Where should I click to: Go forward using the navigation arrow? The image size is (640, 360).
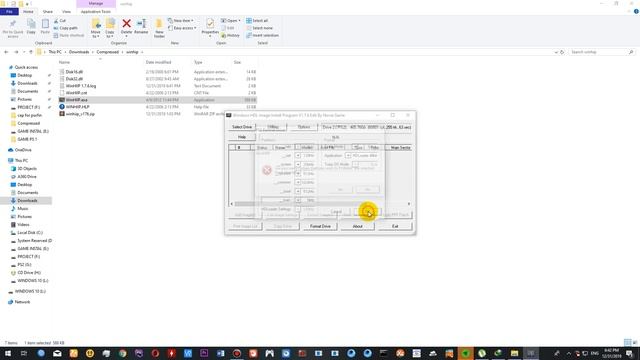(x=16, y=52)
